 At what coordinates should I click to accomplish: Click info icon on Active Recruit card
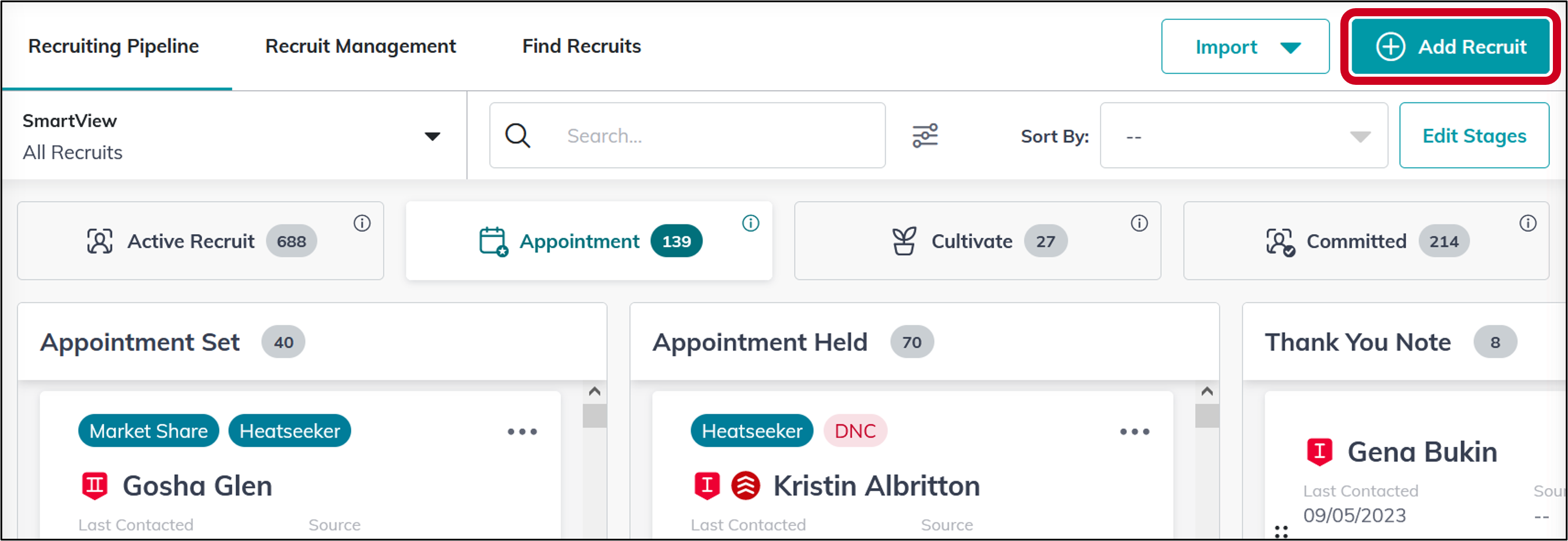click(x=362, y=224)
